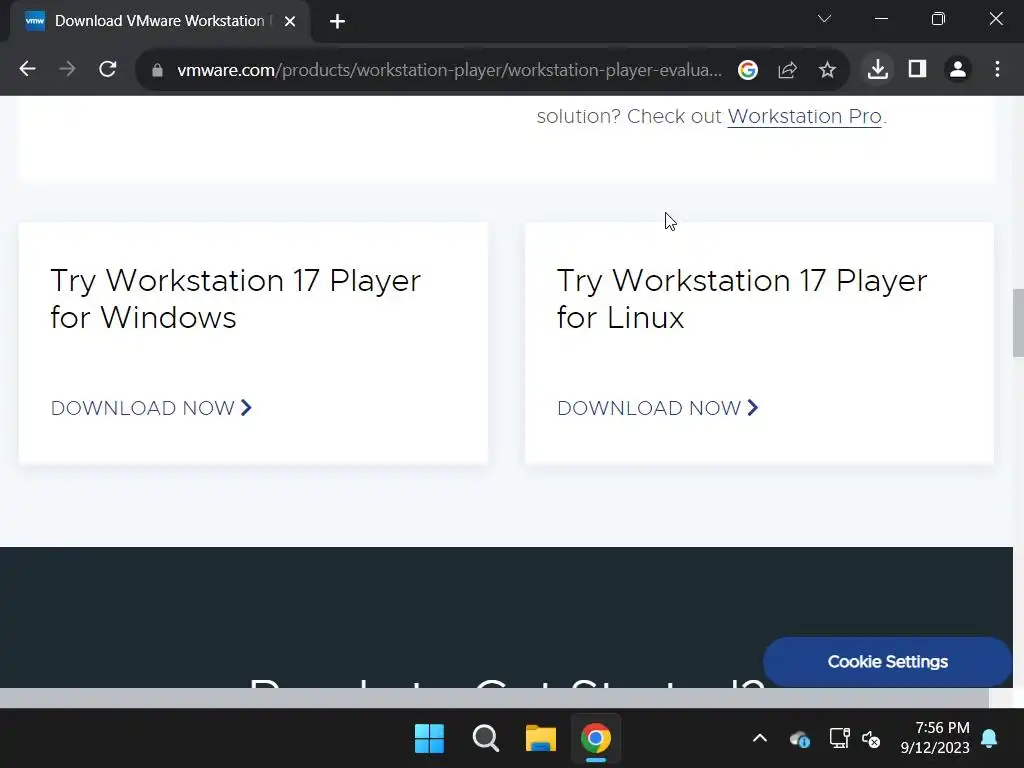
Task: Restore down the Chrome window
Action: click(x=938, y=19)
